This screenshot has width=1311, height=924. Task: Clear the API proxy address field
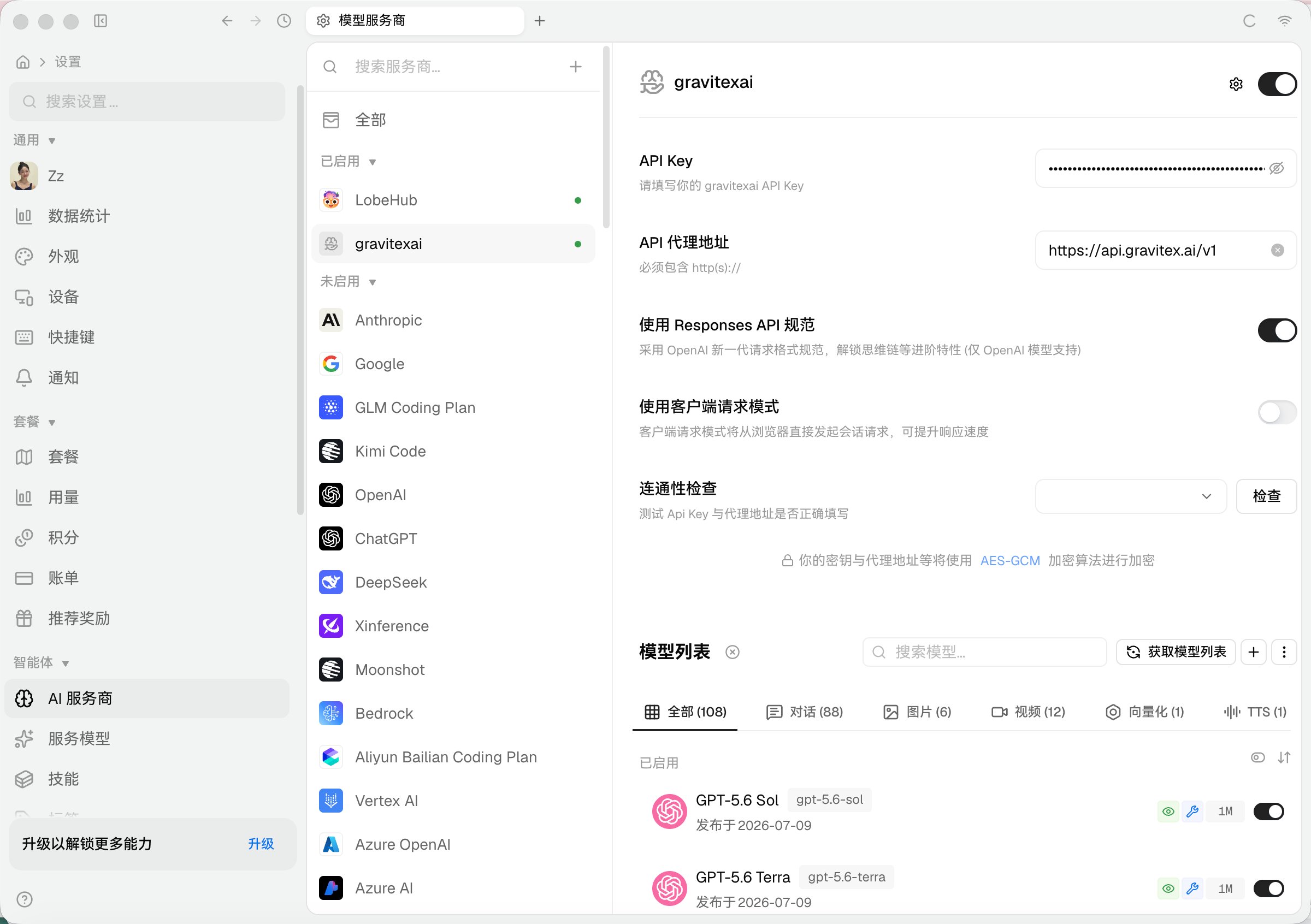[x=1277, y=250]
